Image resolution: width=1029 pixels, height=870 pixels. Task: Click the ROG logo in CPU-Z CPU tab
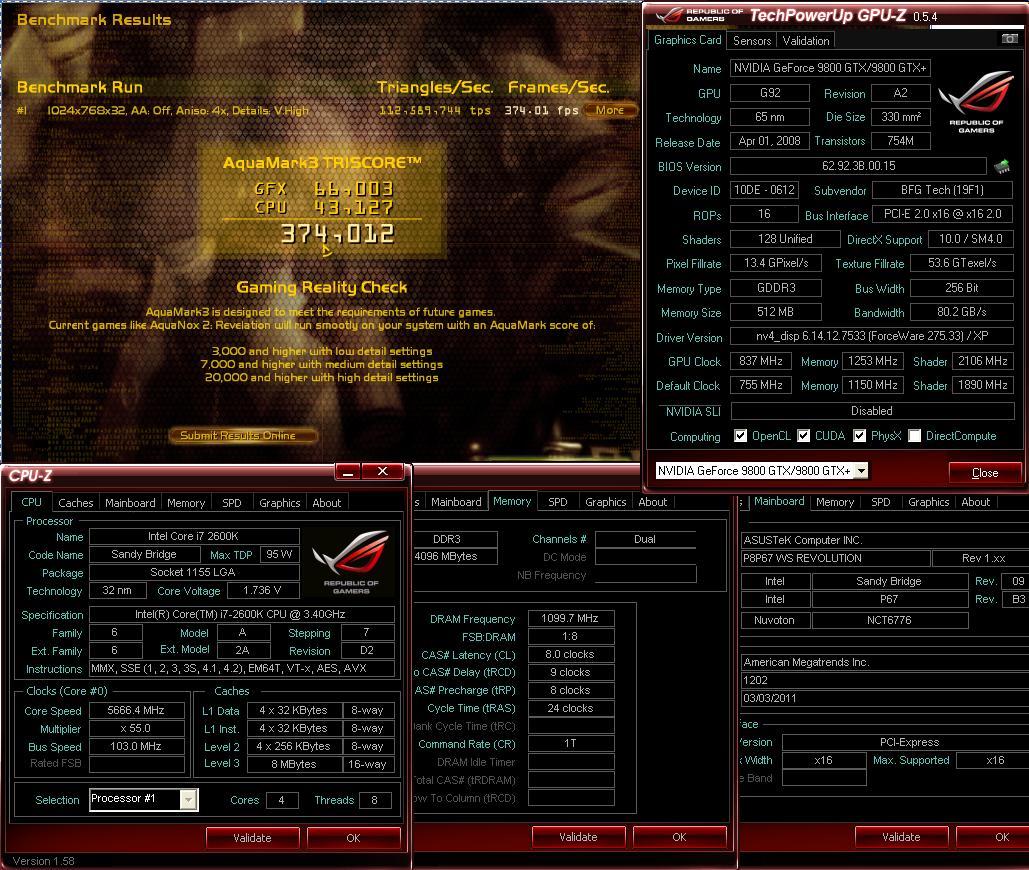click(x=351, y=562)
